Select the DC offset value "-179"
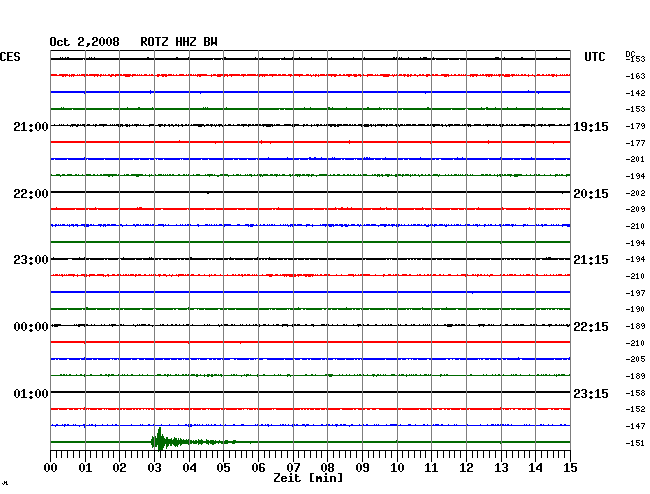The image size is (650, 494). [635, 126]
